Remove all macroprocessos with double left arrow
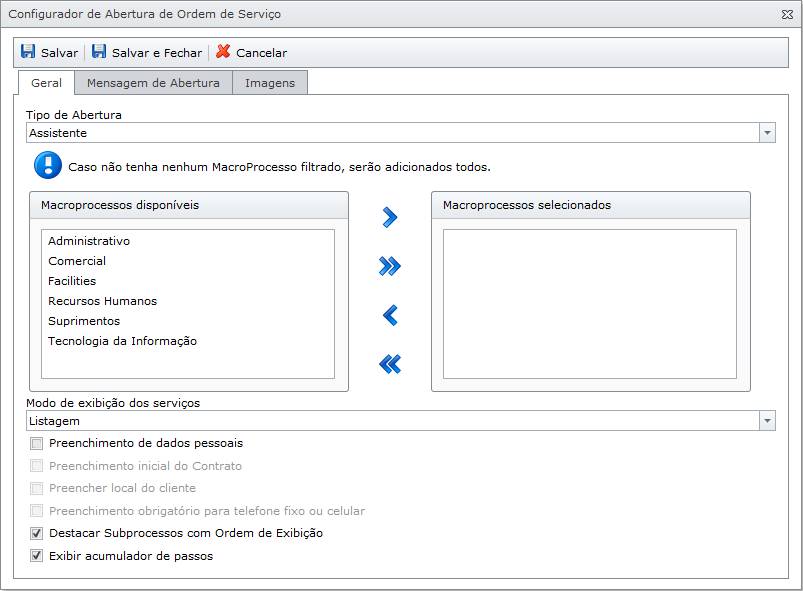 390,364
